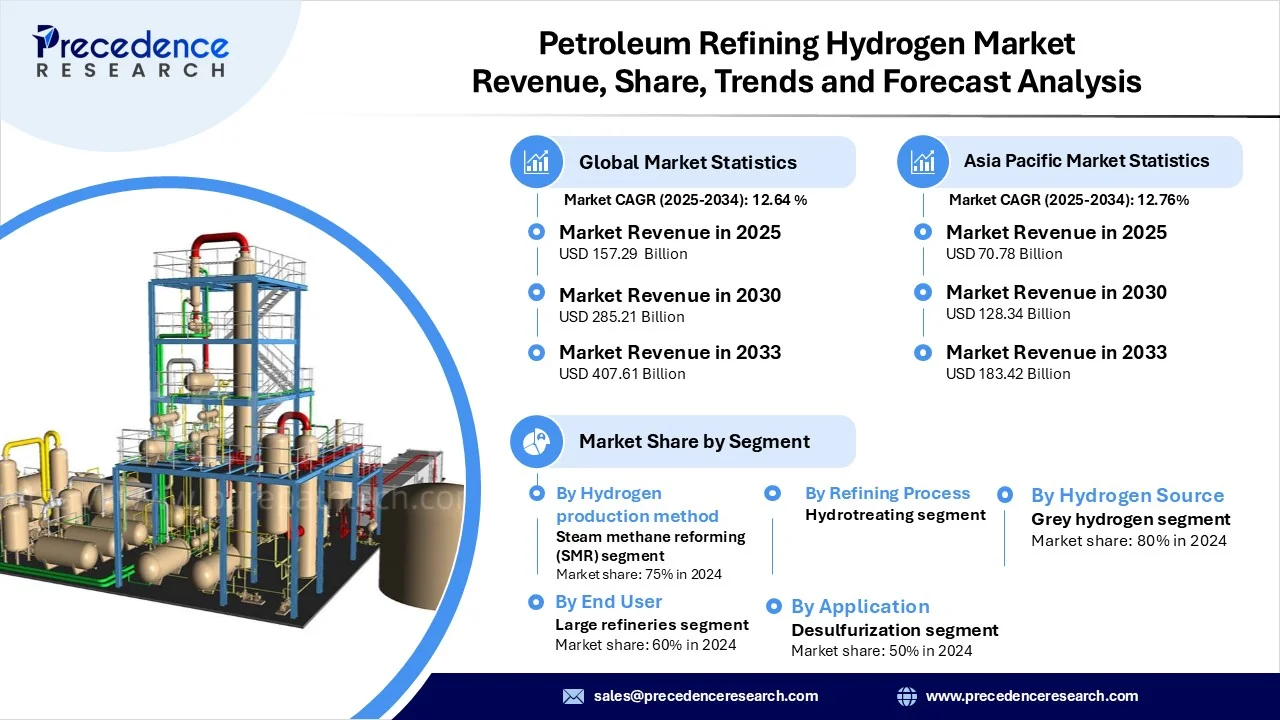Click the Asia Pacific Market Statistics header
1280x720 pixels.
coord(1086,161)
